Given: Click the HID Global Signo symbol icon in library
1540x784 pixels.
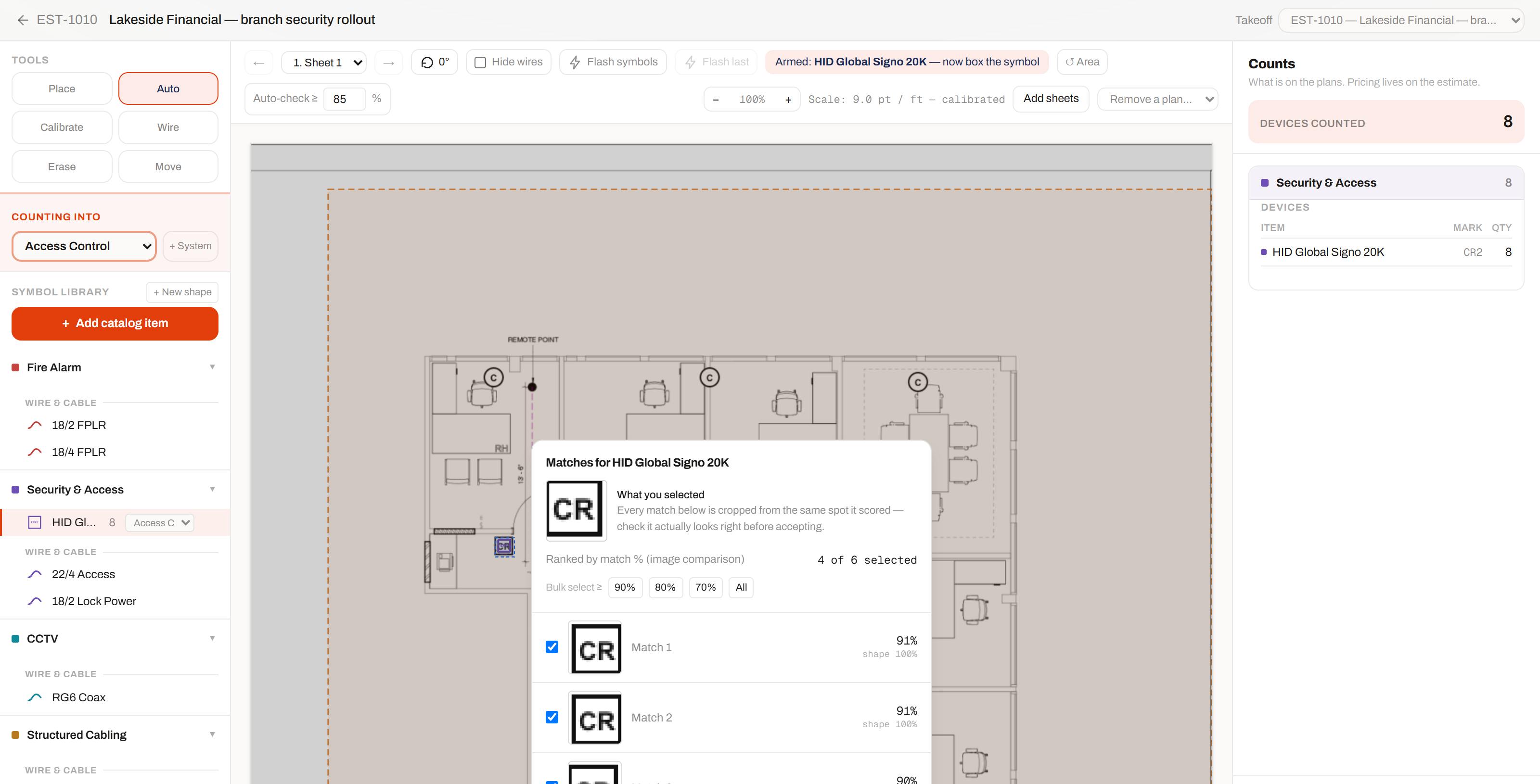Looking at the screenshot, I should 35,522.
